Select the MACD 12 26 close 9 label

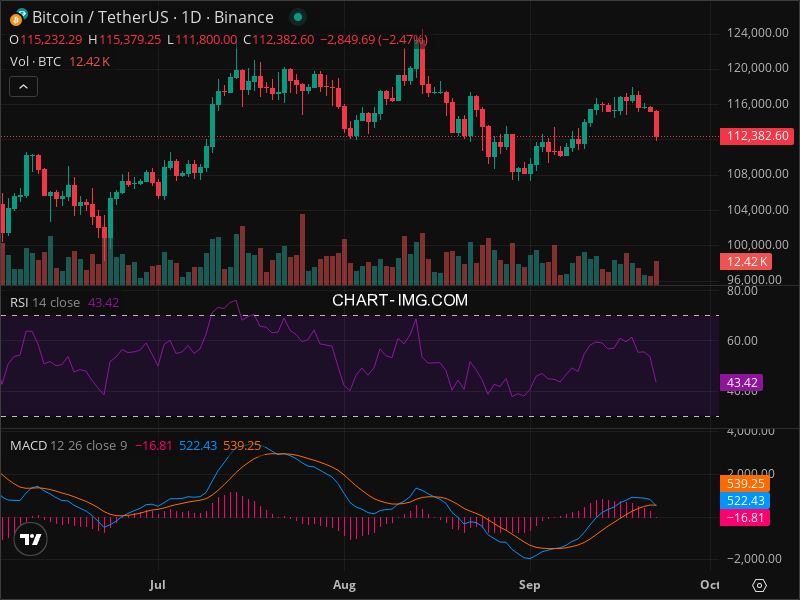(68, 445)
